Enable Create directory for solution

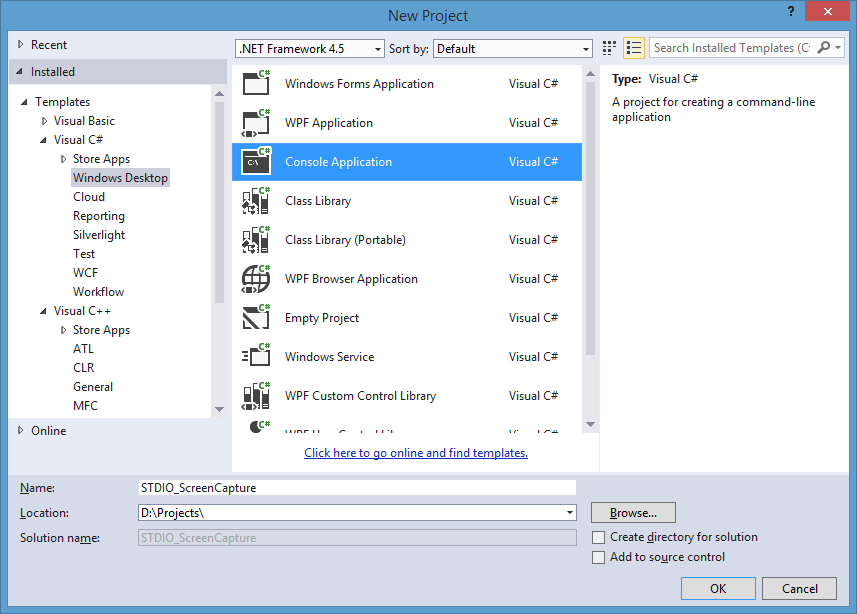point(598,537)
